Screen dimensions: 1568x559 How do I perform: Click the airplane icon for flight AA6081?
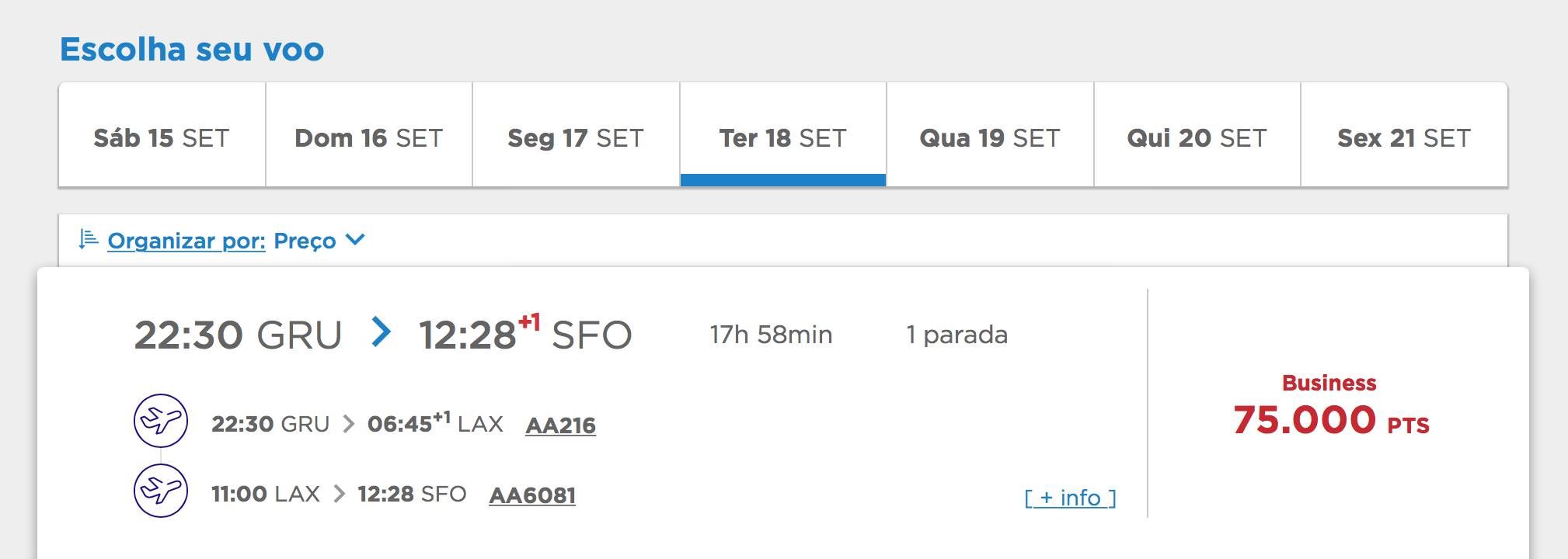pos(161,491)
